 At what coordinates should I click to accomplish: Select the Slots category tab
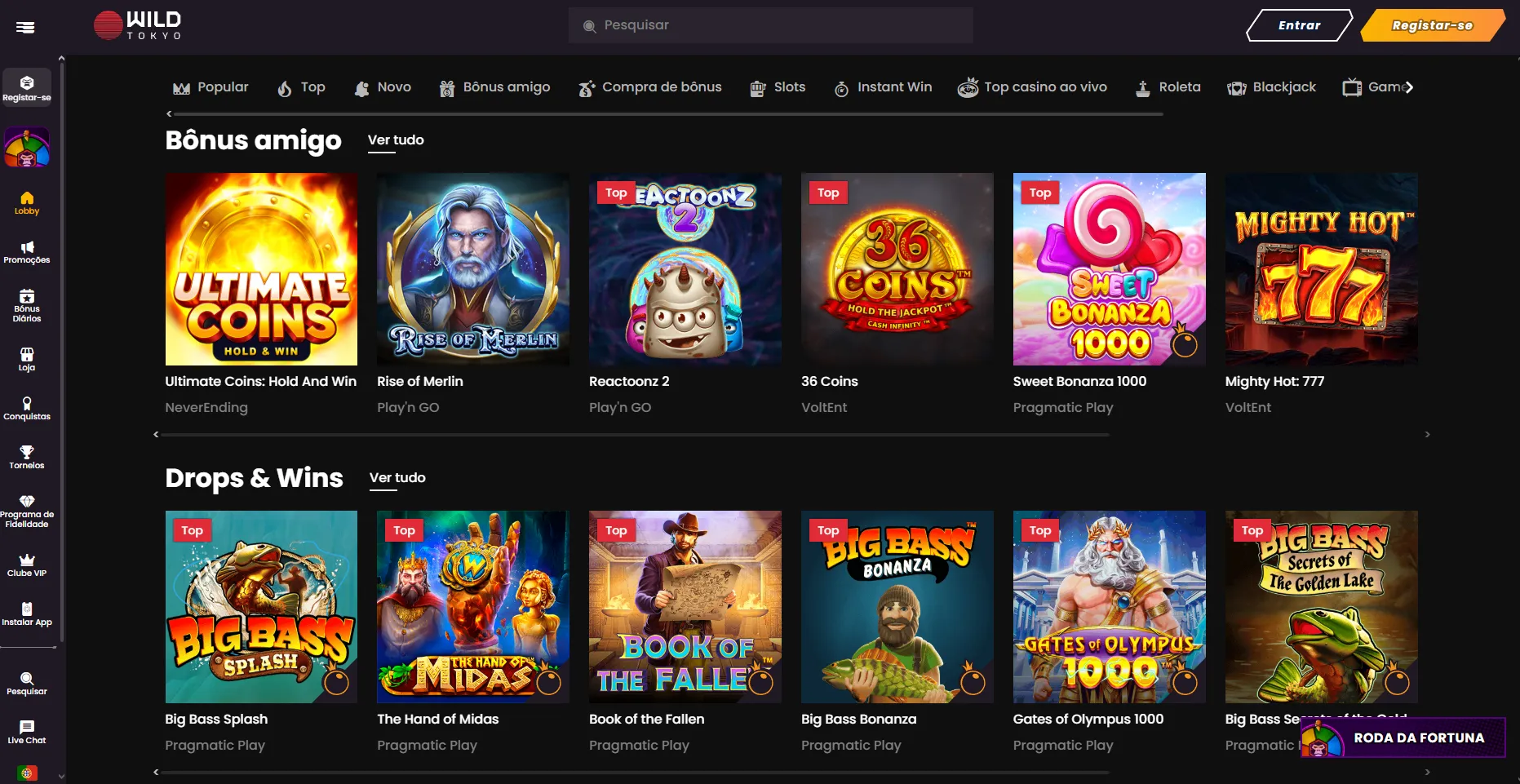[778, 87]
